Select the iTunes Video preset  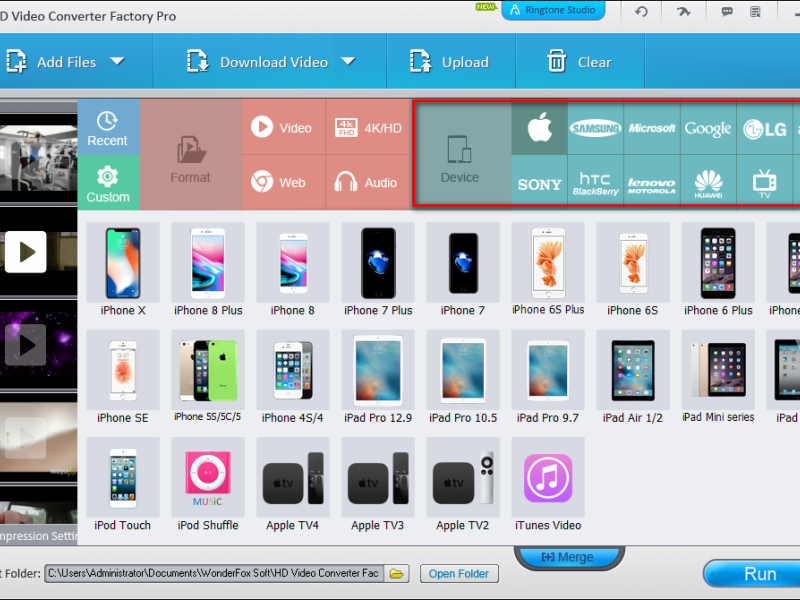tap(548, 485)
